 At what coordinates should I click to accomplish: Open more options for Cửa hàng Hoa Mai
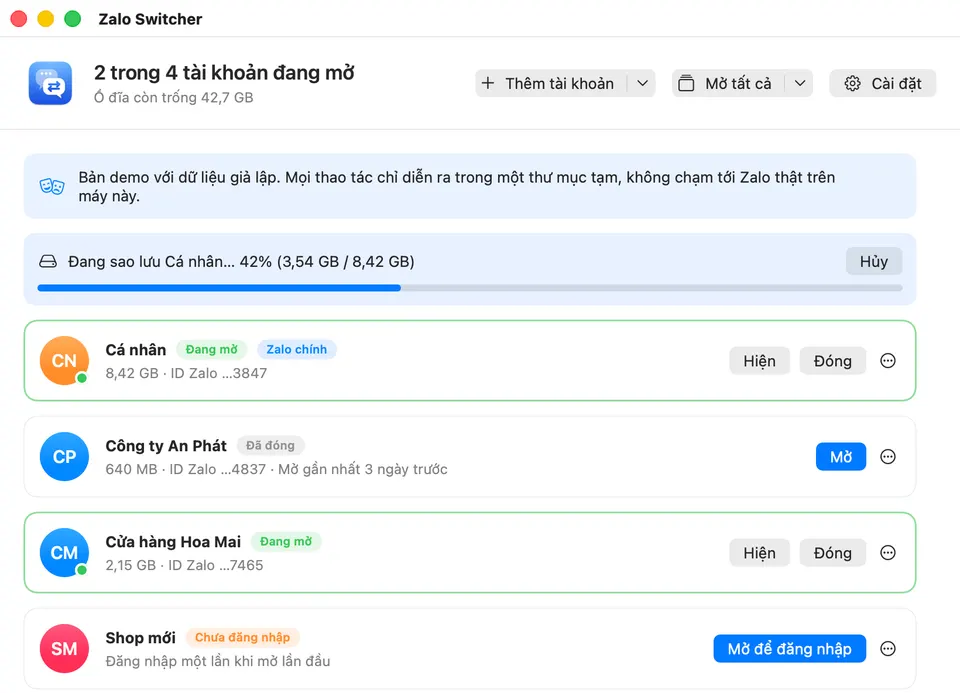click(x=888, y=553)
